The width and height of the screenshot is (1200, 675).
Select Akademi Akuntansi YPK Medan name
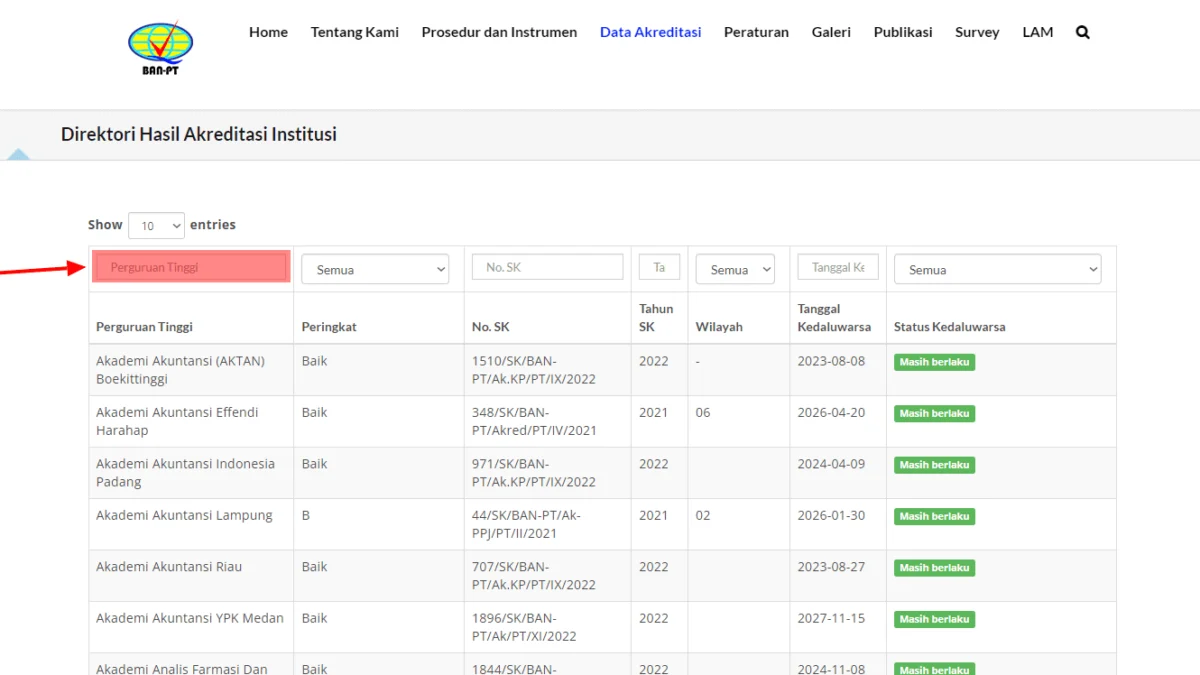pos(190,618)
